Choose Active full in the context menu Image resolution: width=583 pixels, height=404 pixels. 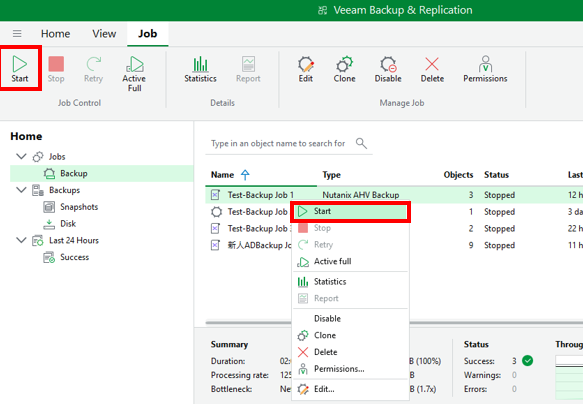pos(351,261)
